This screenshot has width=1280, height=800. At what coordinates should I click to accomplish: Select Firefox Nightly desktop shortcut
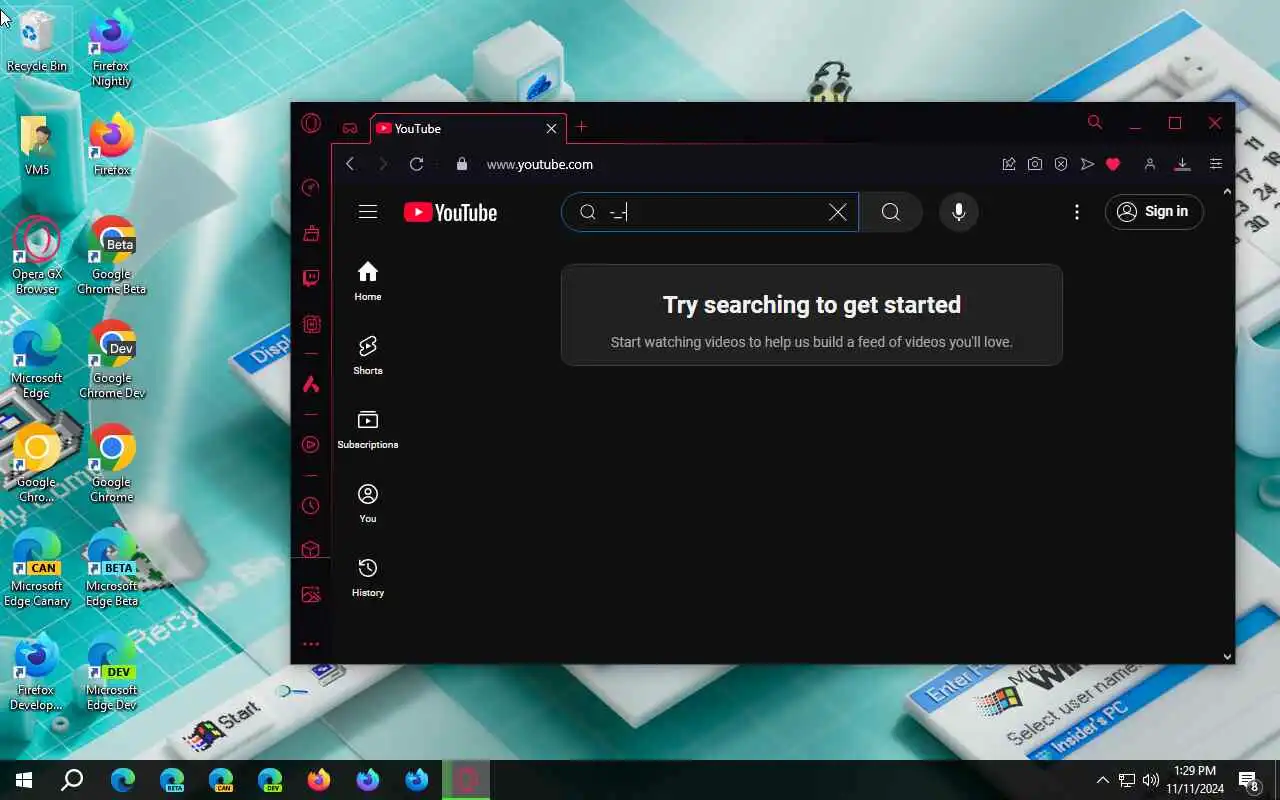[x=111, y=48]
